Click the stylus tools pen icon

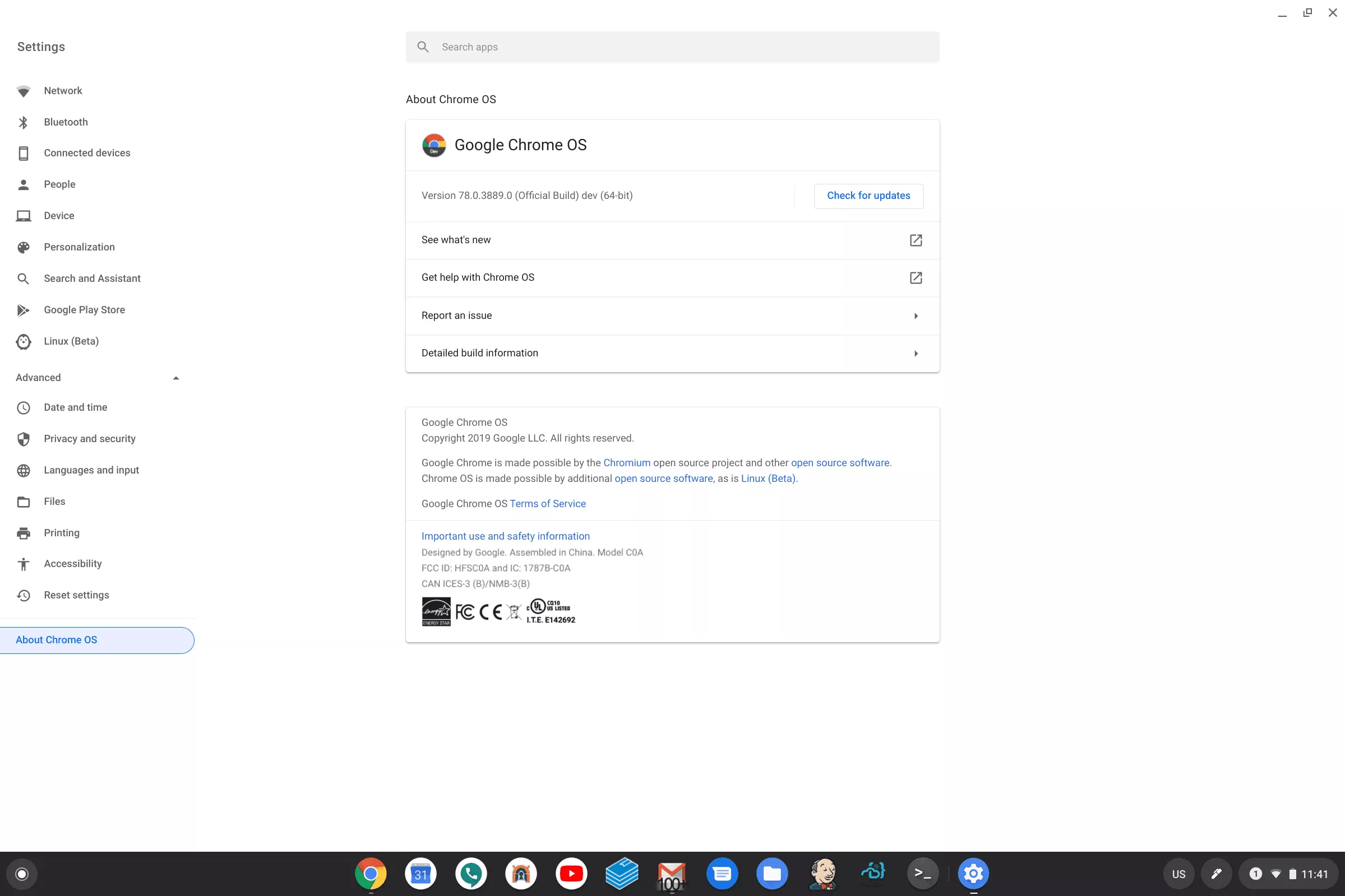click(x=1216, y=874)
